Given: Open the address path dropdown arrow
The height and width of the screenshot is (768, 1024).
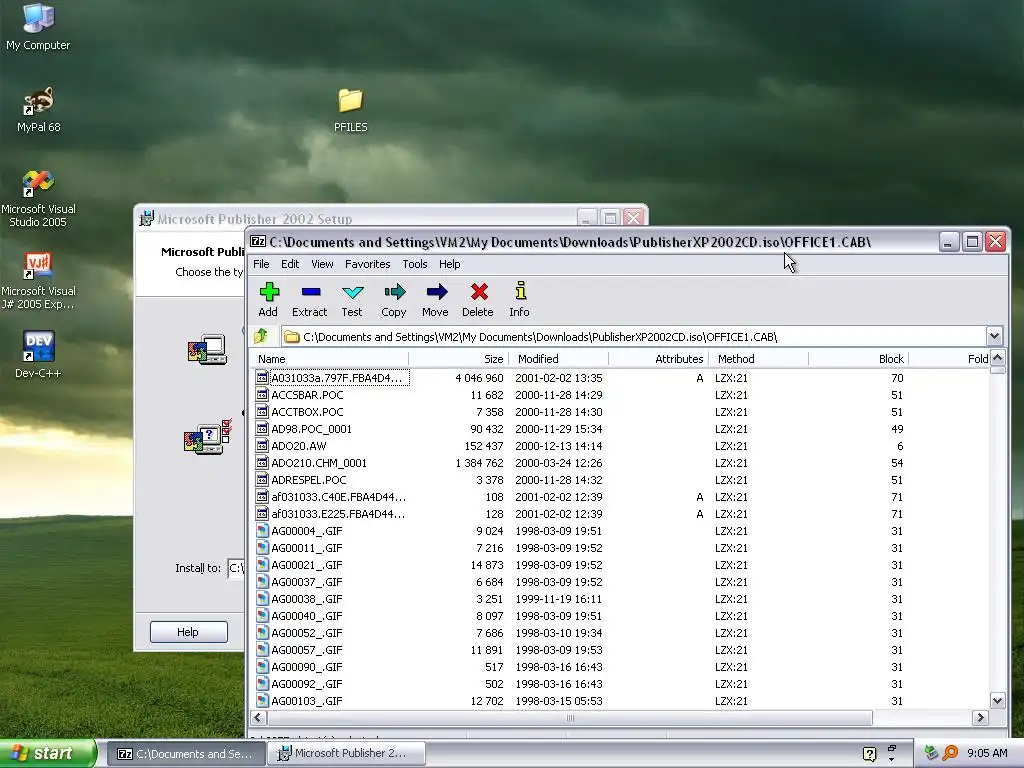Looking at the screenshot, I should [994, 336].
